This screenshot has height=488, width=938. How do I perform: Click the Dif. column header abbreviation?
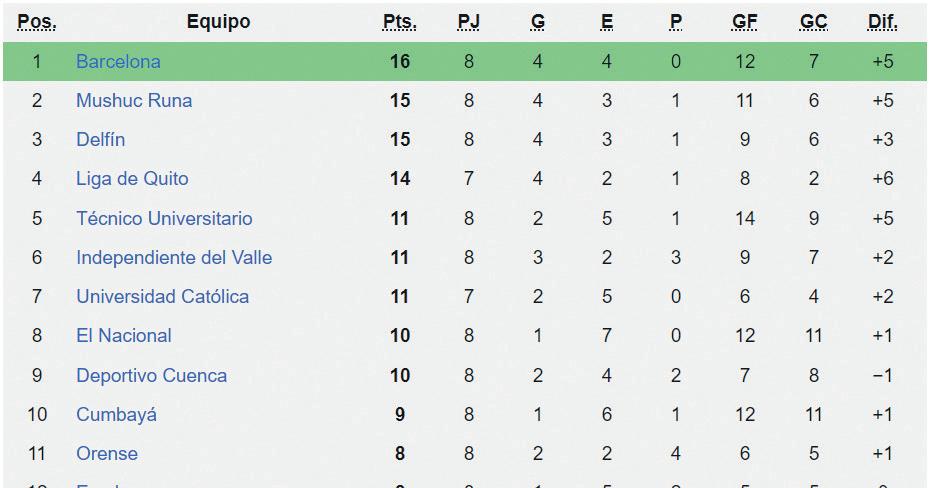coord(882,22)
